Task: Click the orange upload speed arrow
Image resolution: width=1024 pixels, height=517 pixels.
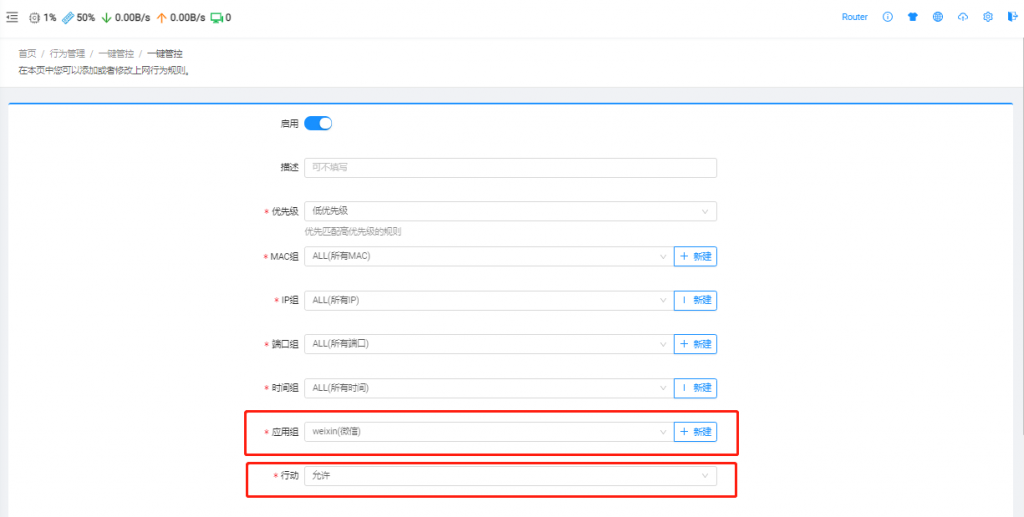Action: click(x=162, y=18)
